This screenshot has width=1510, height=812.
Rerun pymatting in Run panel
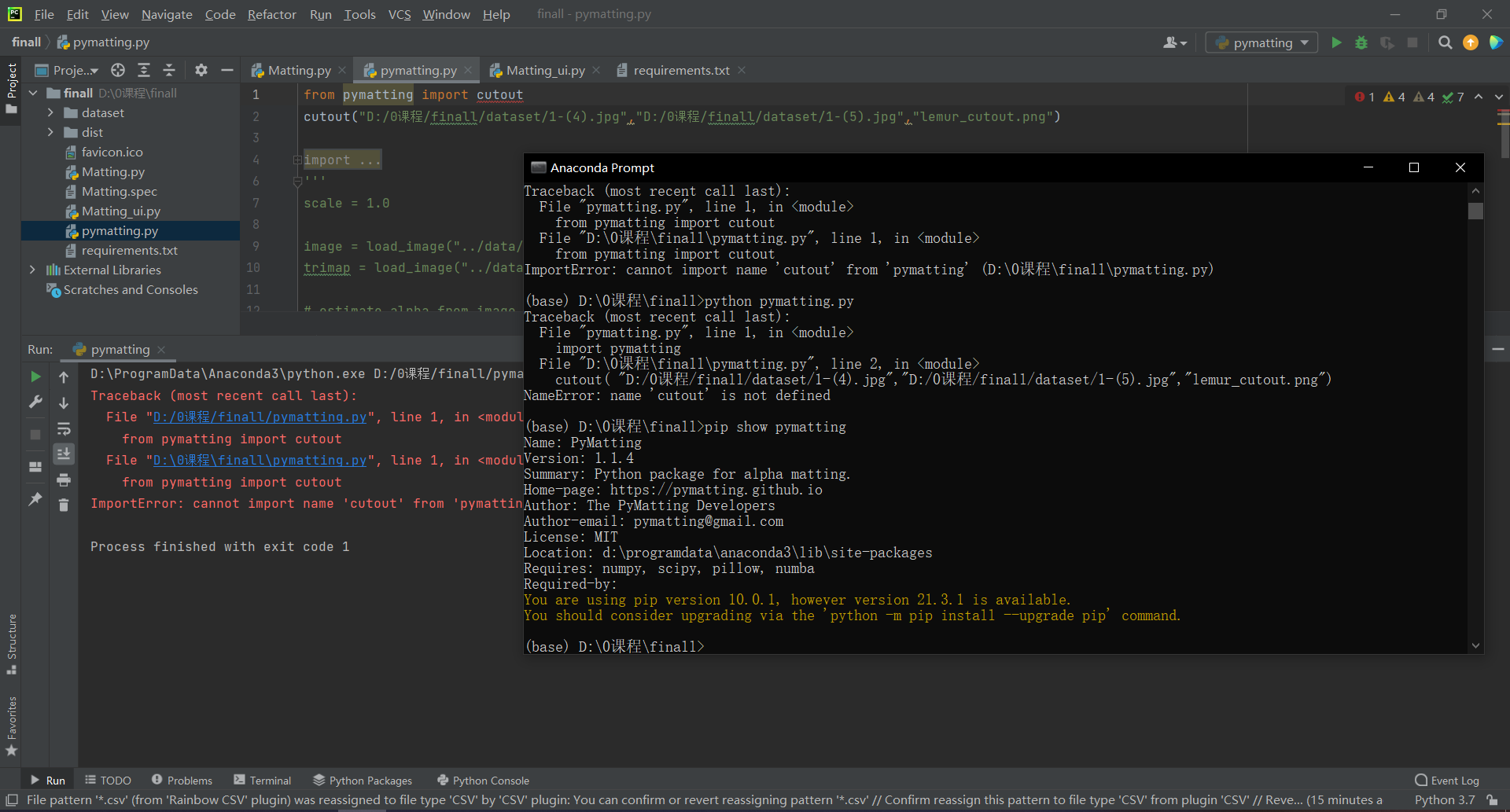35,377
